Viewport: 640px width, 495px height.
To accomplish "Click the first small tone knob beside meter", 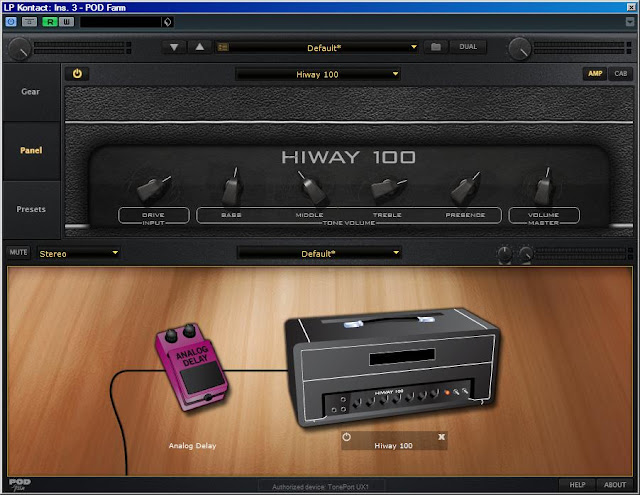I will 504,254.
